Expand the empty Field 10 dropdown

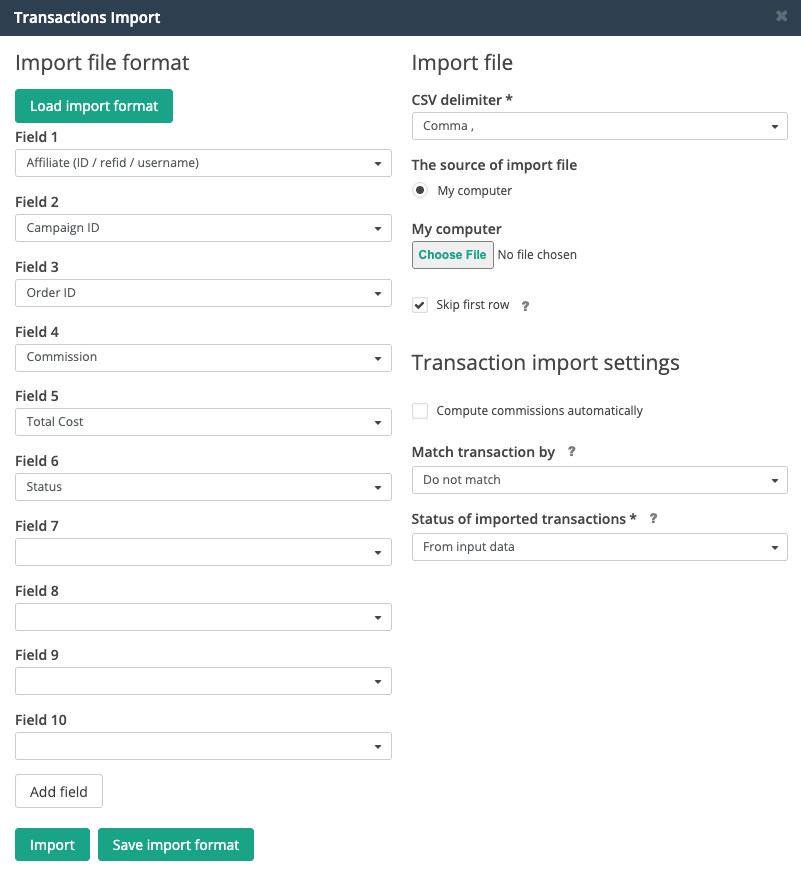(x=203, y=746)
